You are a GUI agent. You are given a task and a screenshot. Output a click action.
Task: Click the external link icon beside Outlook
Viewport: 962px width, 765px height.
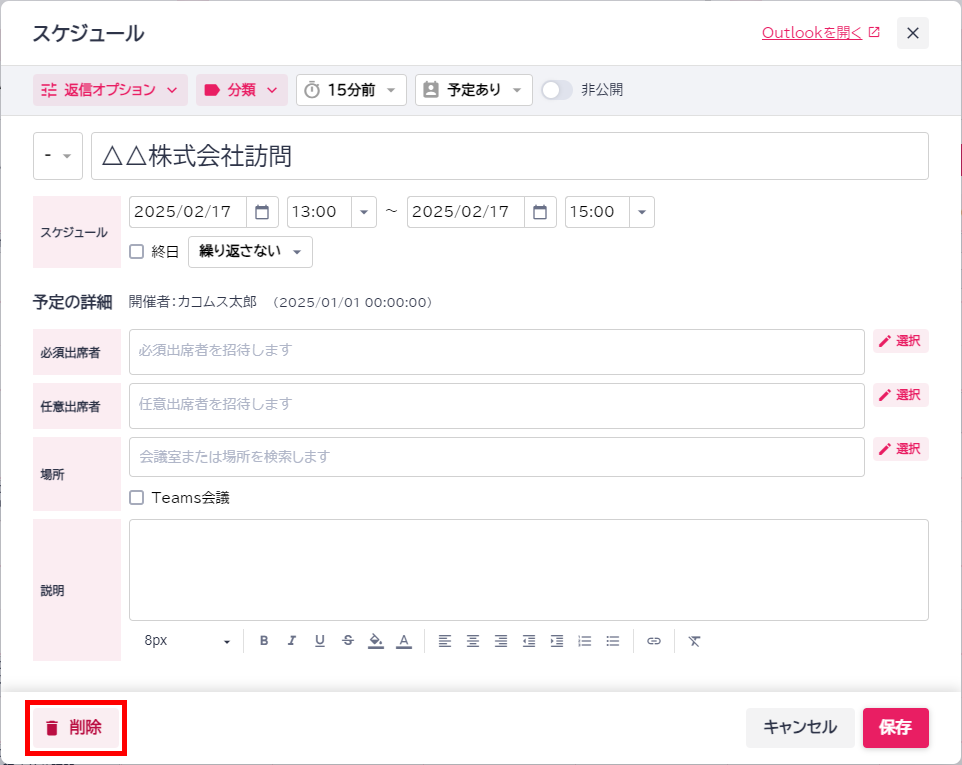(874, 32)
